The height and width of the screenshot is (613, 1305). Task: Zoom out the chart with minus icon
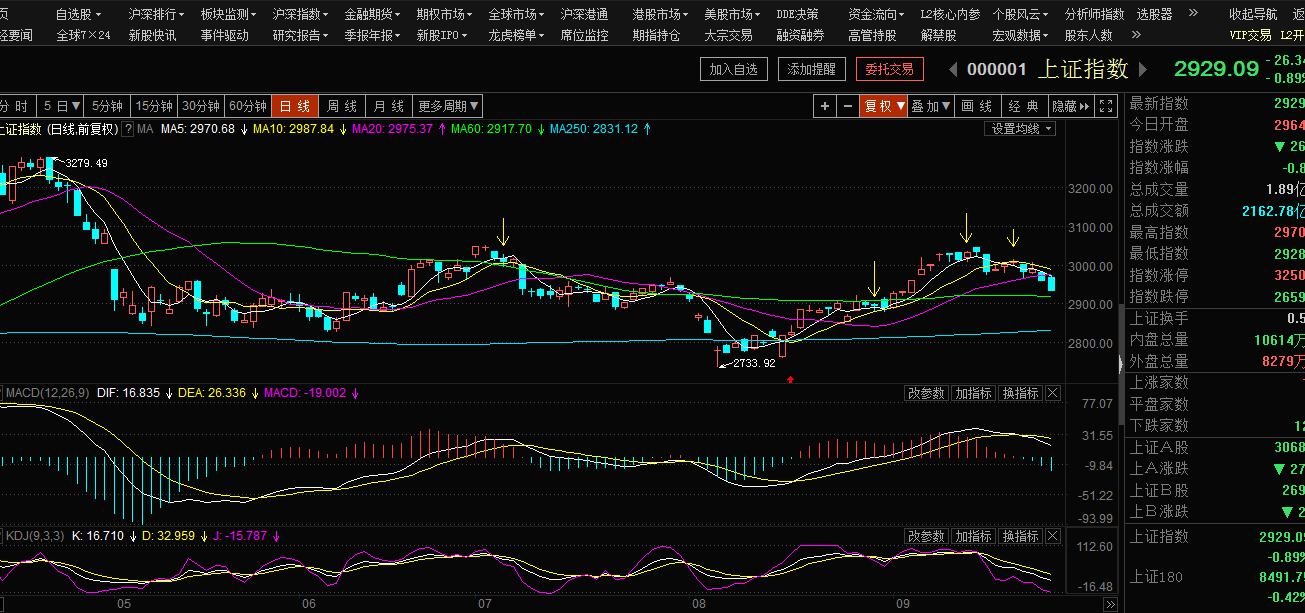848,106
